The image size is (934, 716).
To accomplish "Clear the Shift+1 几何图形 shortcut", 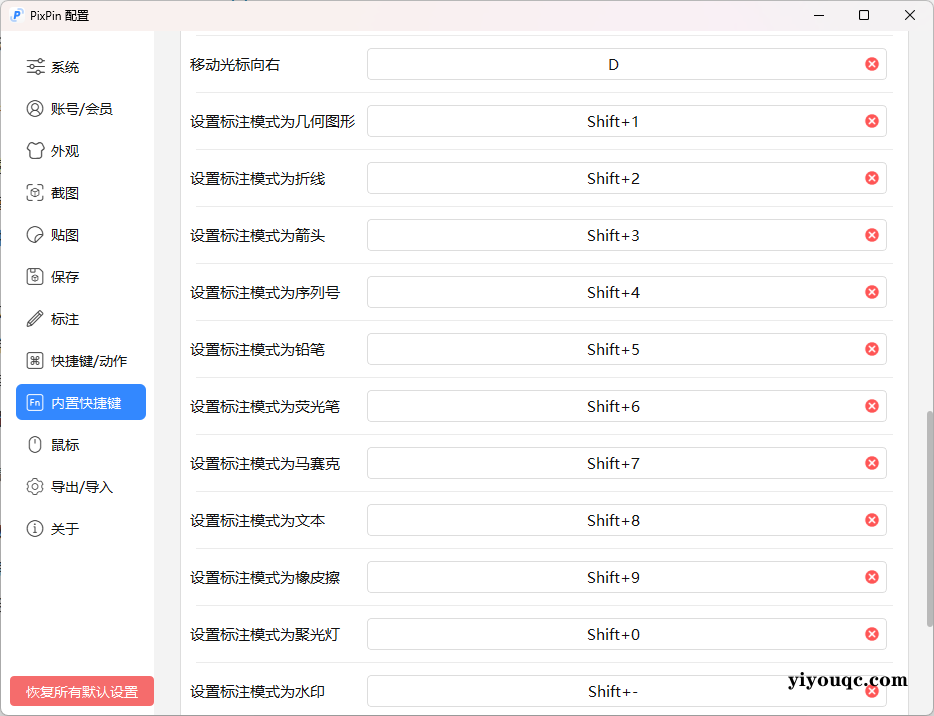I will (871, 120).
